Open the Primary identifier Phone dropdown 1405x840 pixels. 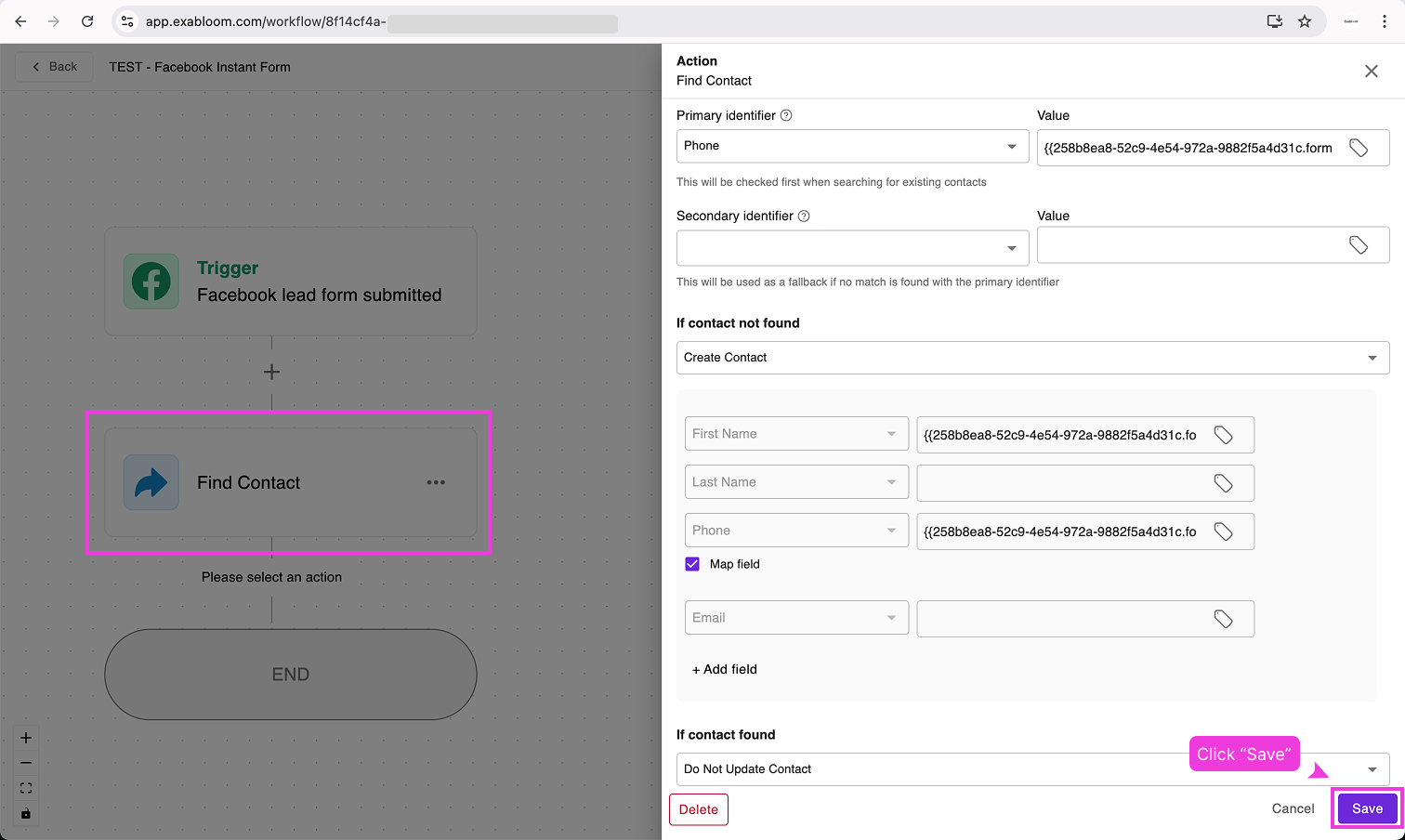[1012, 146]
